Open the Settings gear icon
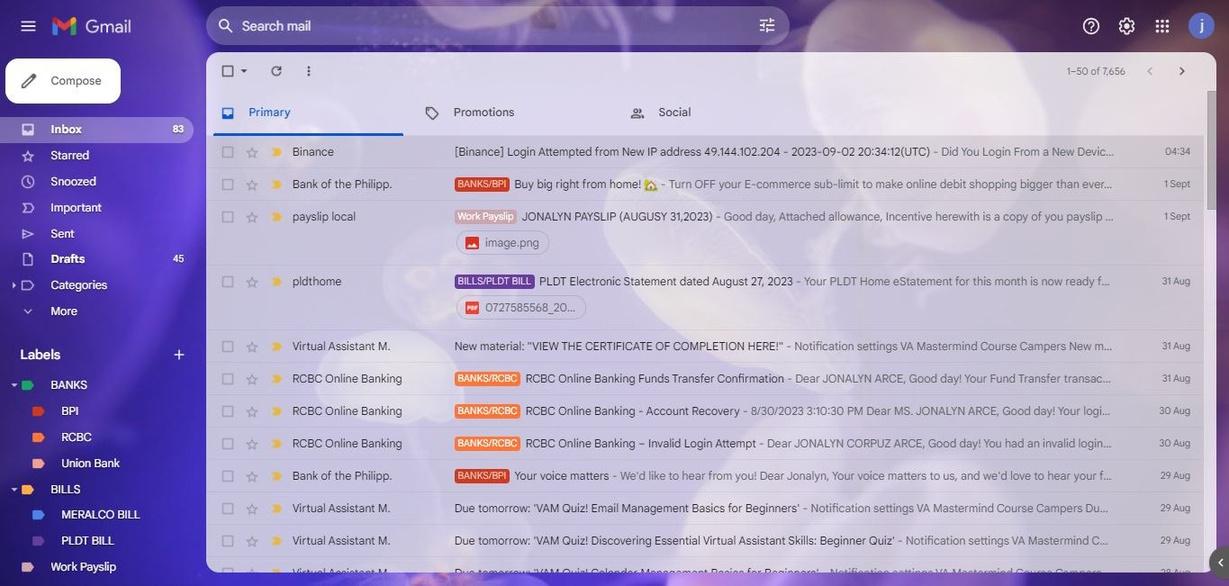Viewport: 1229px width, 586px height. click(x=1127, y=26)
